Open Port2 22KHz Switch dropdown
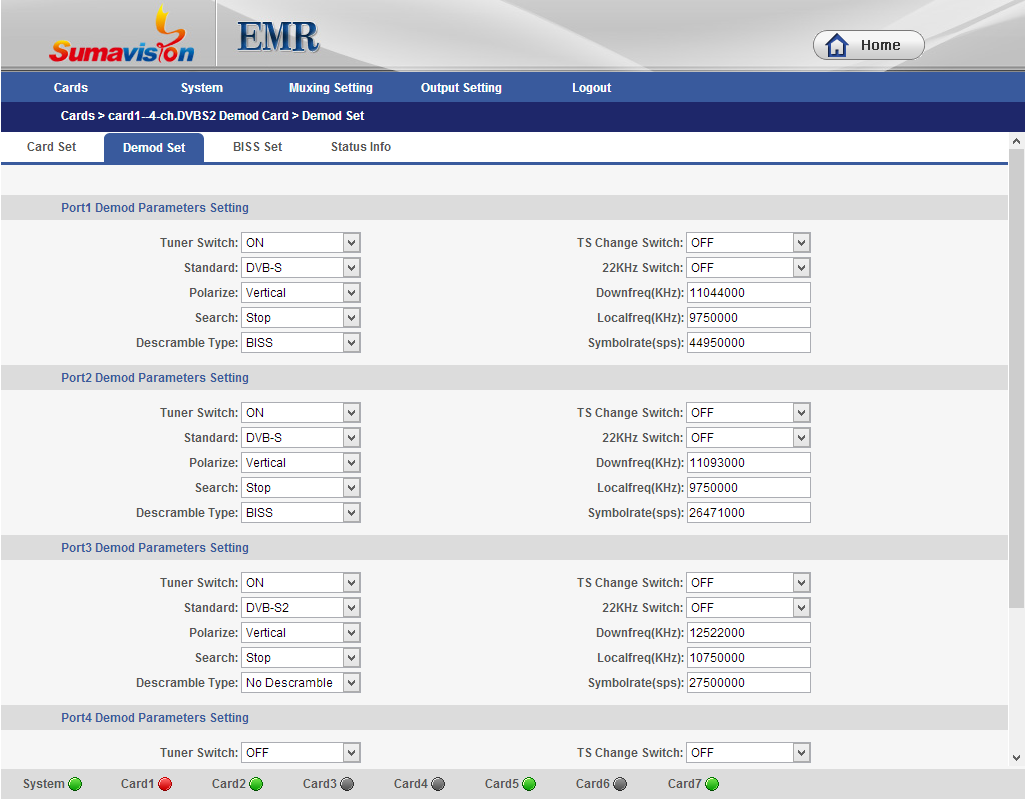1026x799 pixels. 748,438
